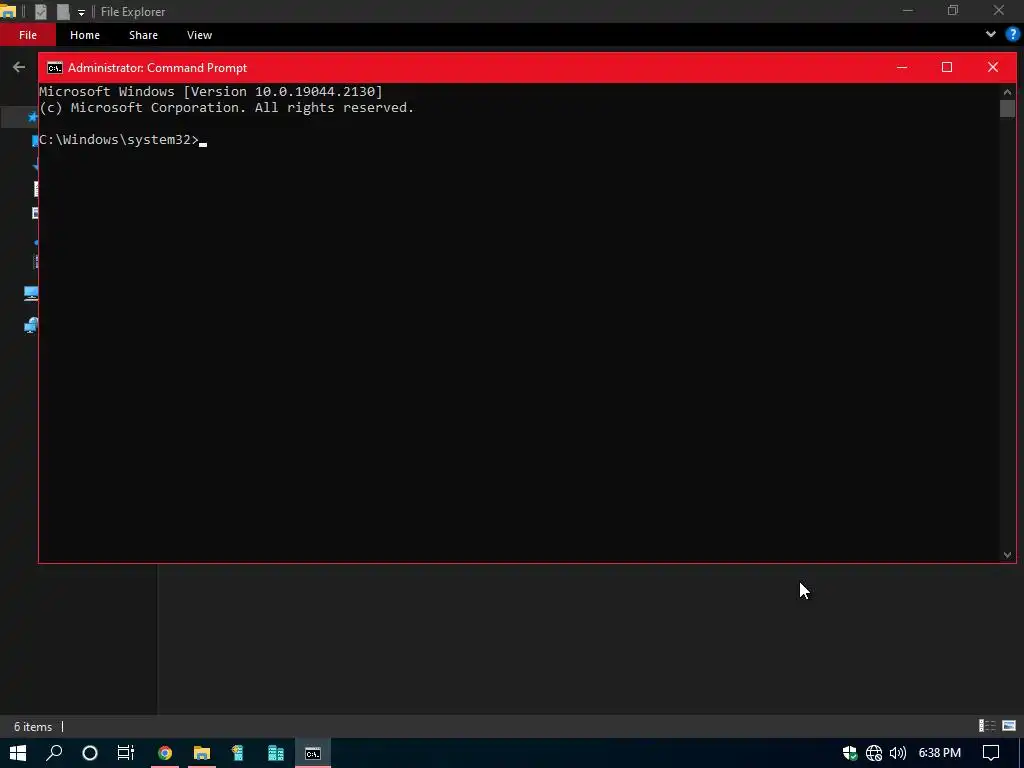The height and width of the screenshot is (768, 1024).
Task: Open the Windows Start menu
Action: click(18, 753)
